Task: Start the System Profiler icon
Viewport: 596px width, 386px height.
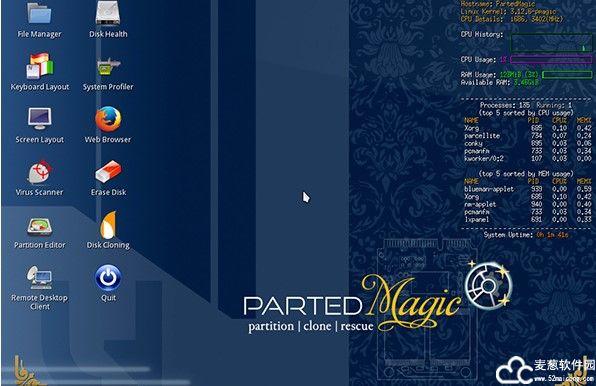Action: click(x=108, y=74)
